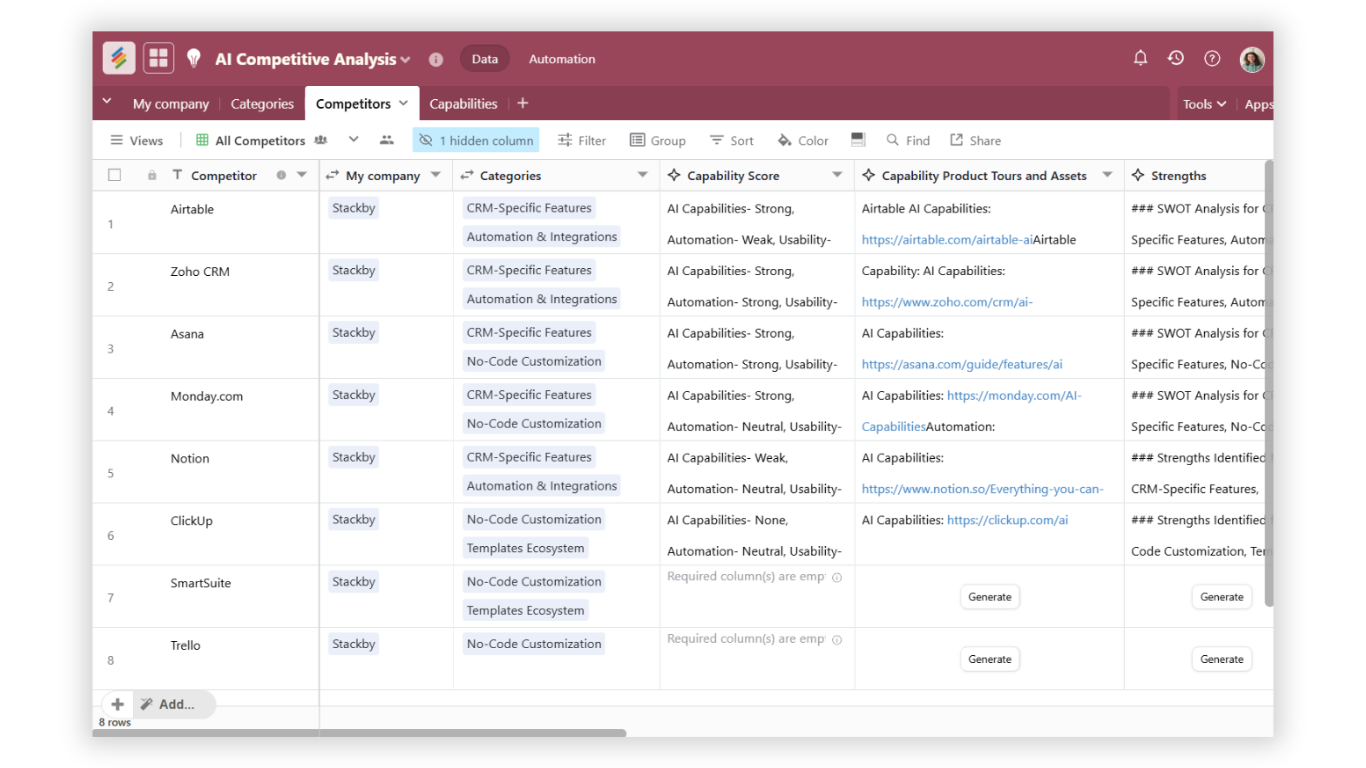Show the 1 hidden column
1366x768 pixels.
click(476, 141)
